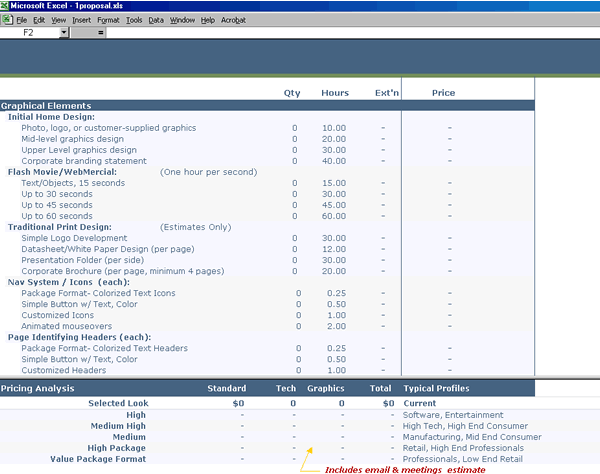Viewport: 600px width, 474px height.
Task: Select Value Package Format row label
Action: pyautogui.click(x=98, y=459)
